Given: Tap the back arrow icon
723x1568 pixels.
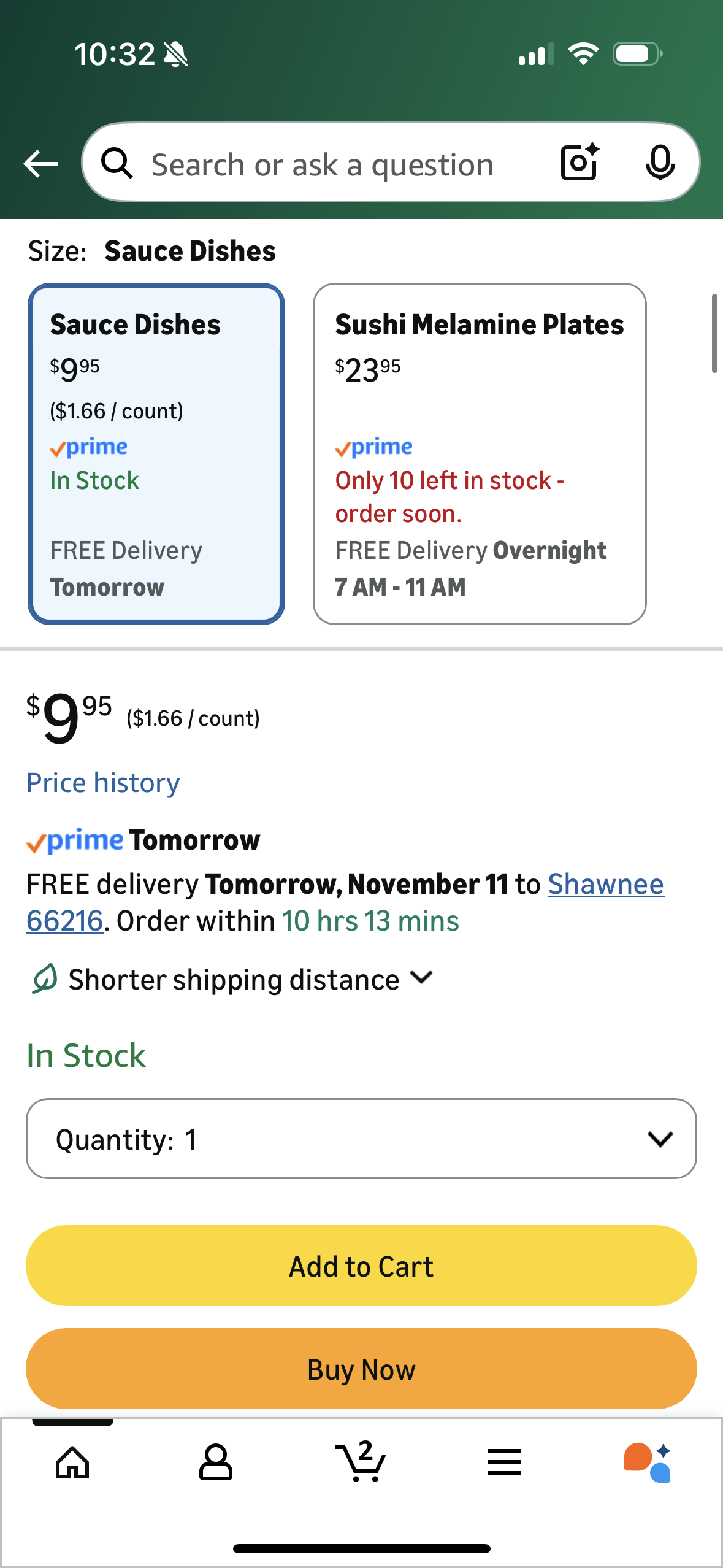Looking at the screenshot, I should (x=40, y=164).
